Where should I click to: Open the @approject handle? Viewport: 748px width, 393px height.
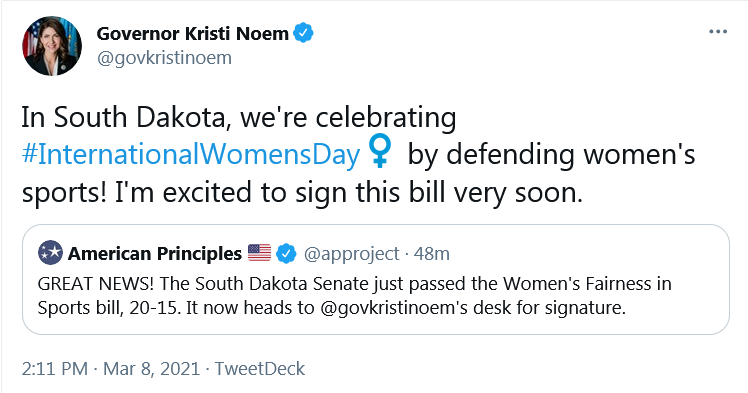tap(351, 254)
